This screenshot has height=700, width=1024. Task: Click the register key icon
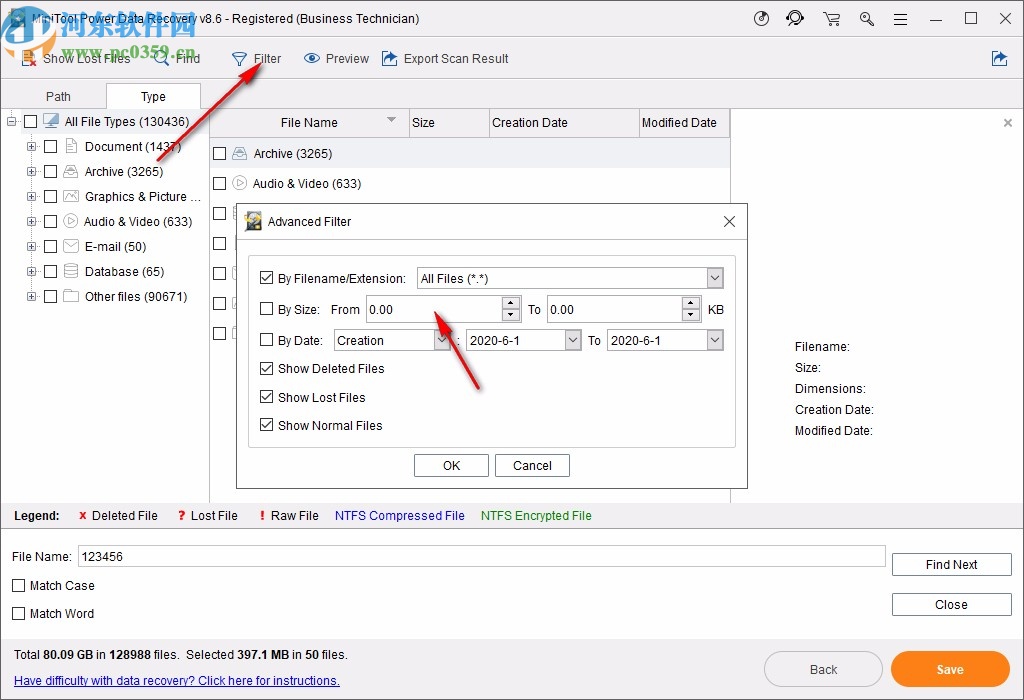coord(866,19)
